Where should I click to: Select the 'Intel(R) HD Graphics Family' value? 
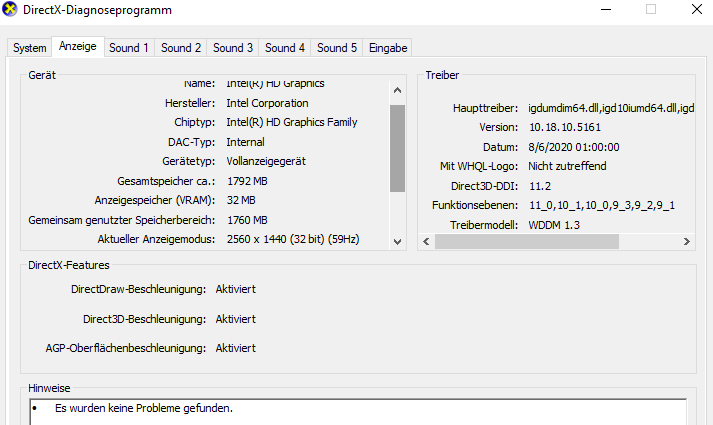coord(292,122)
